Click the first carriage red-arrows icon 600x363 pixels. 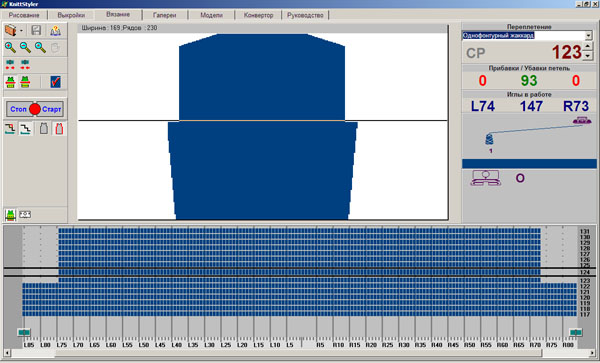(10, 64)
